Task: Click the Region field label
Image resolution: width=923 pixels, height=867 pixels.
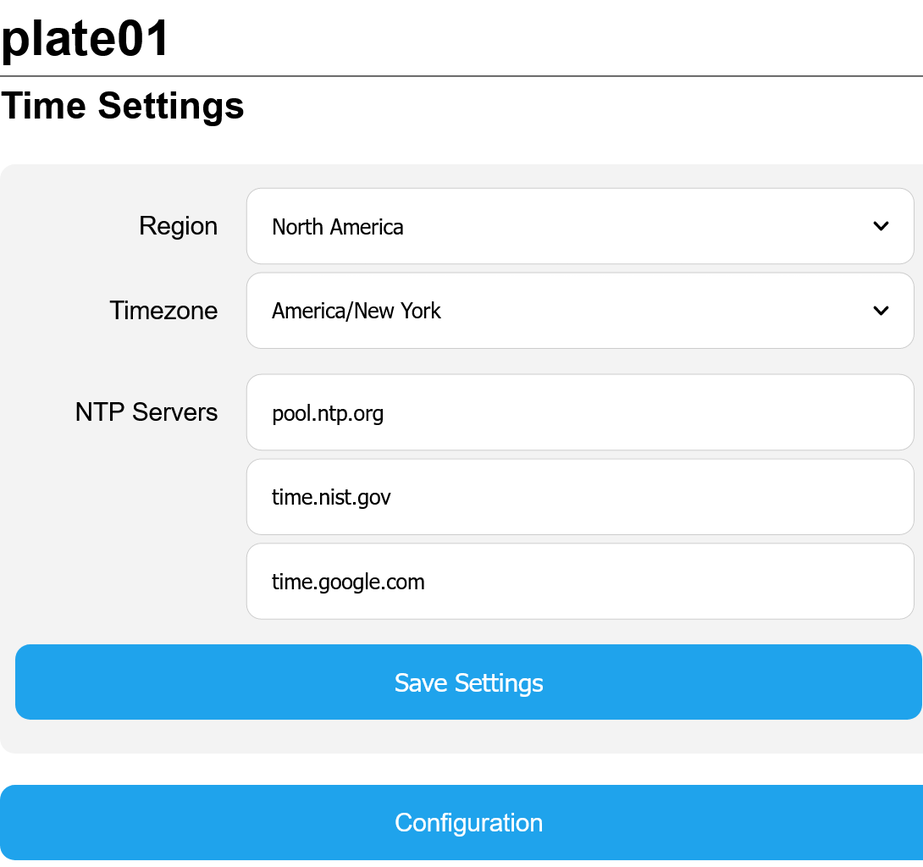Action: [x=178, y=226]
